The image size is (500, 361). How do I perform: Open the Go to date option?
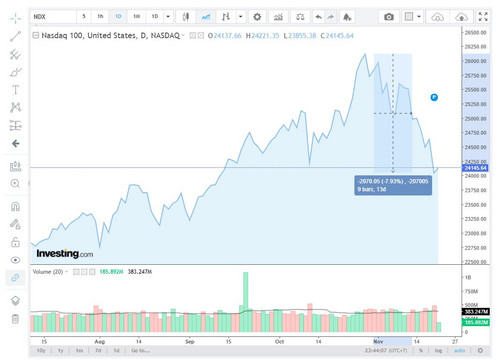(x=140, y=351)
